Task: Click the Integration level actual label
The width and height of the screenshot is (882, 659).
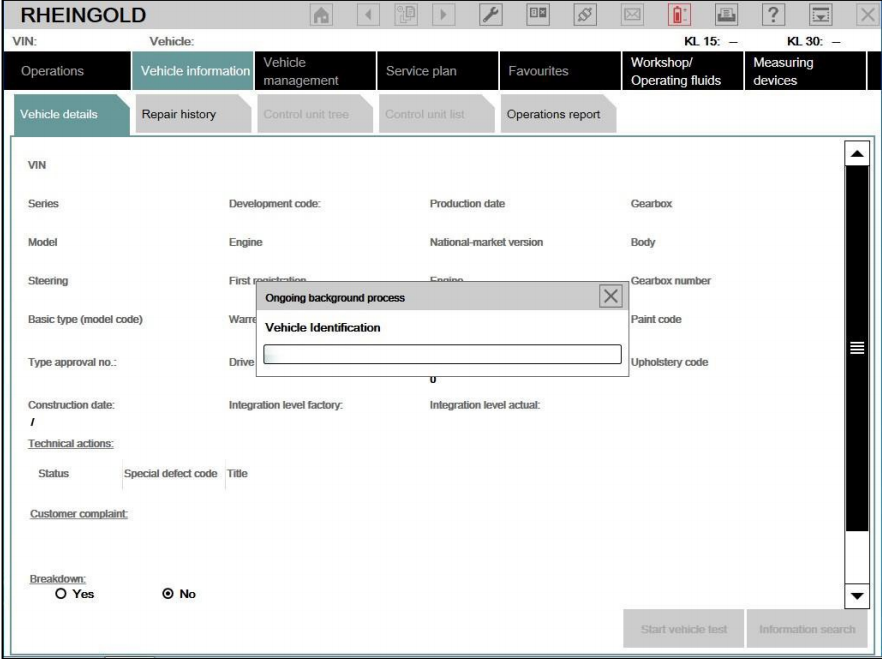Action: click(484, 405)
